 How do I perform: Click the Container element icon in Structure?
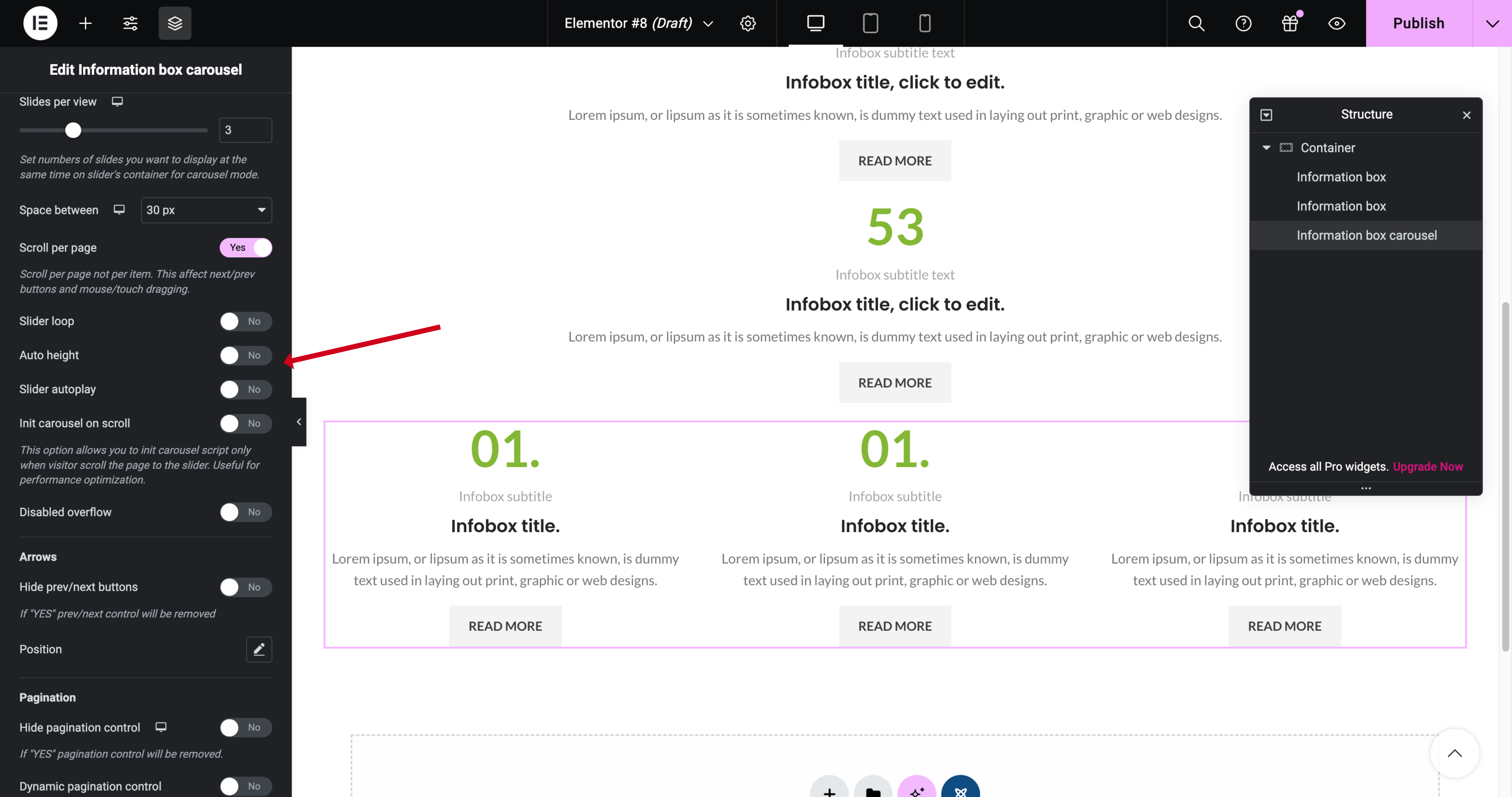pyautogui.click(x=1286, y=147)
